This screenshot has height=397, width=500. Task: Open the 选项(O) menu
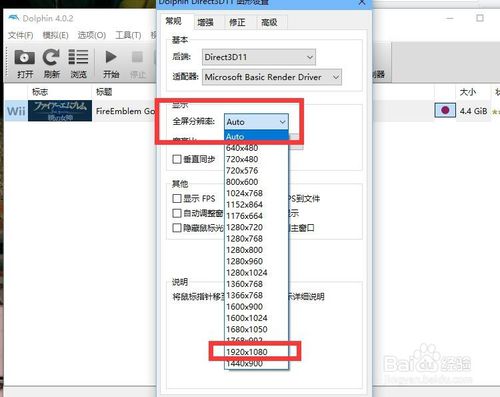92,35
